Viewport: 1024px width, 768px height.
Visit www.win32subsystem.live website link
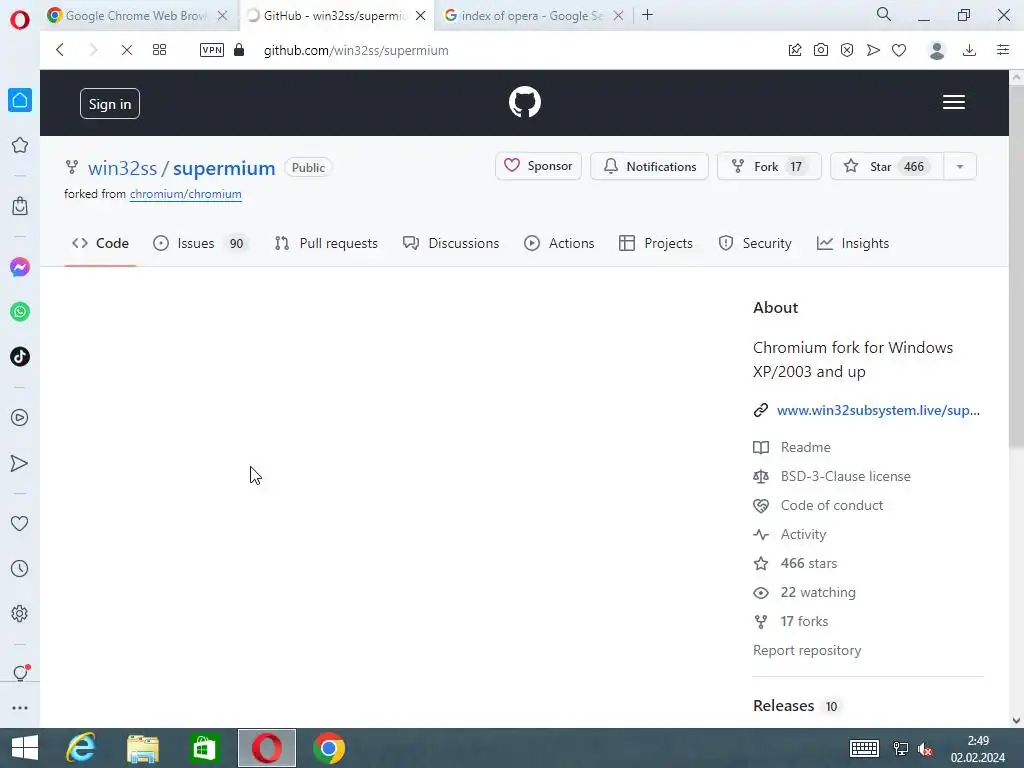[878, 410]
